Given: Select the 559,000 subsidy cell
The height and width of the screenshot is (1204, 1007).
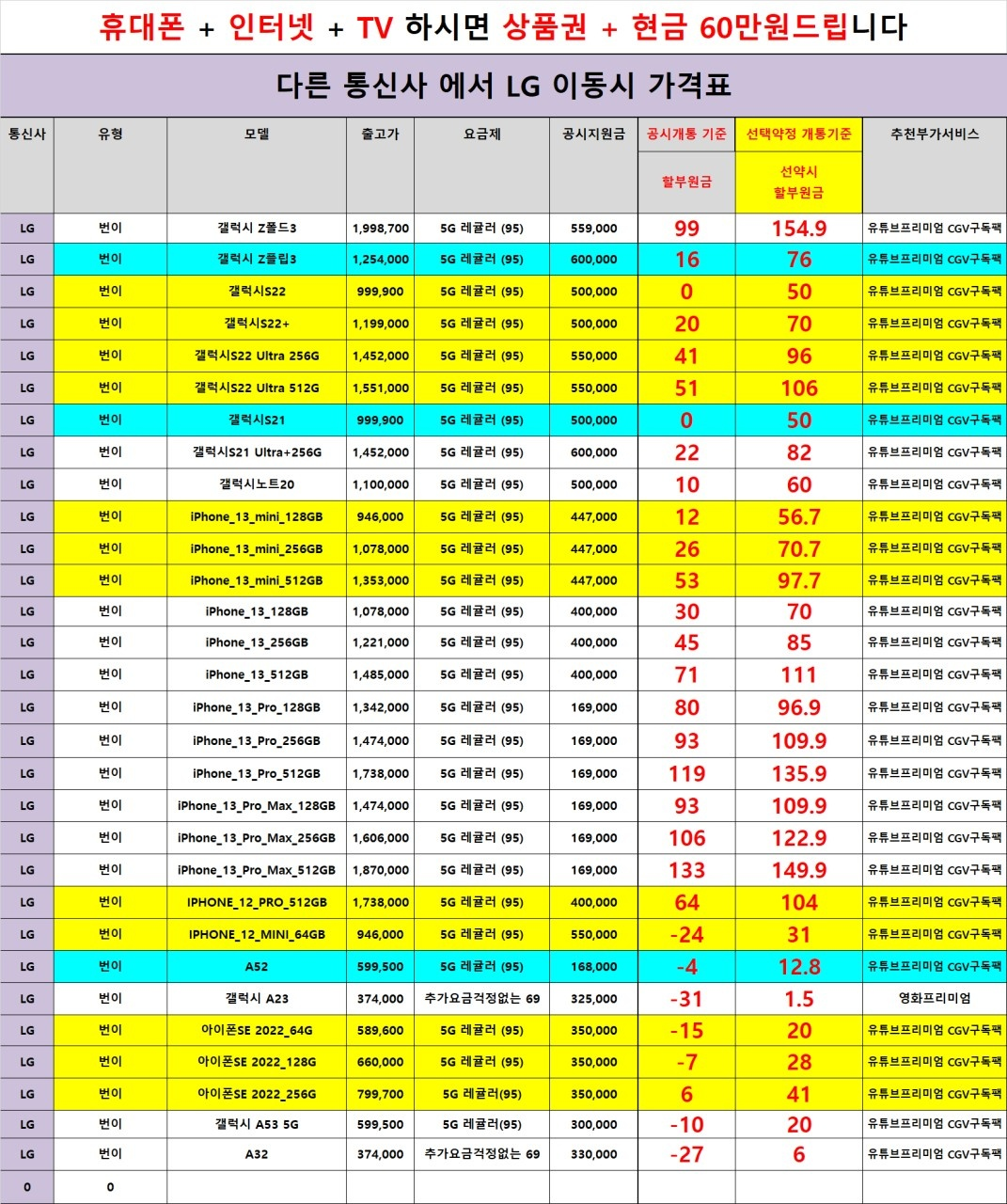Looking at the screenshot, I should [x=593, y=229].
